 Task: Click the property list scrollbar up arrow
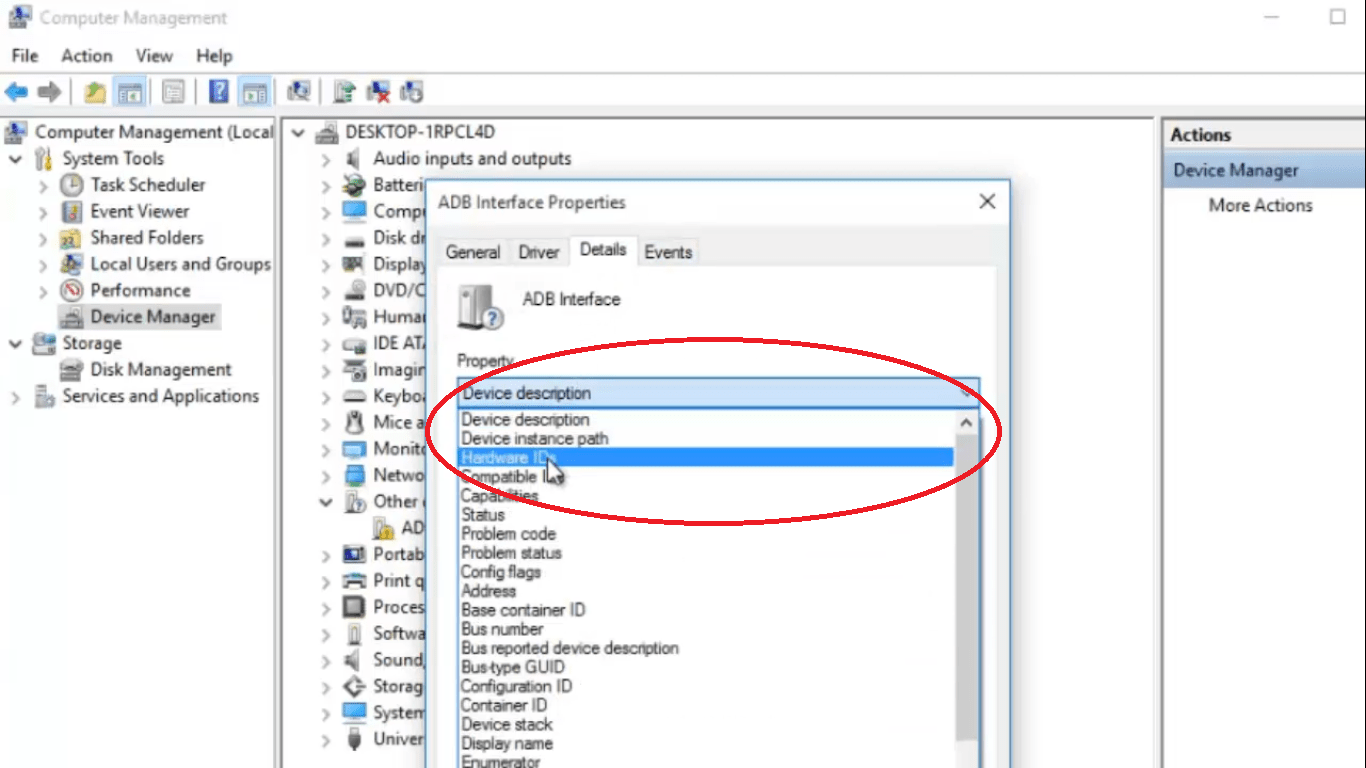tap(967, 422)
